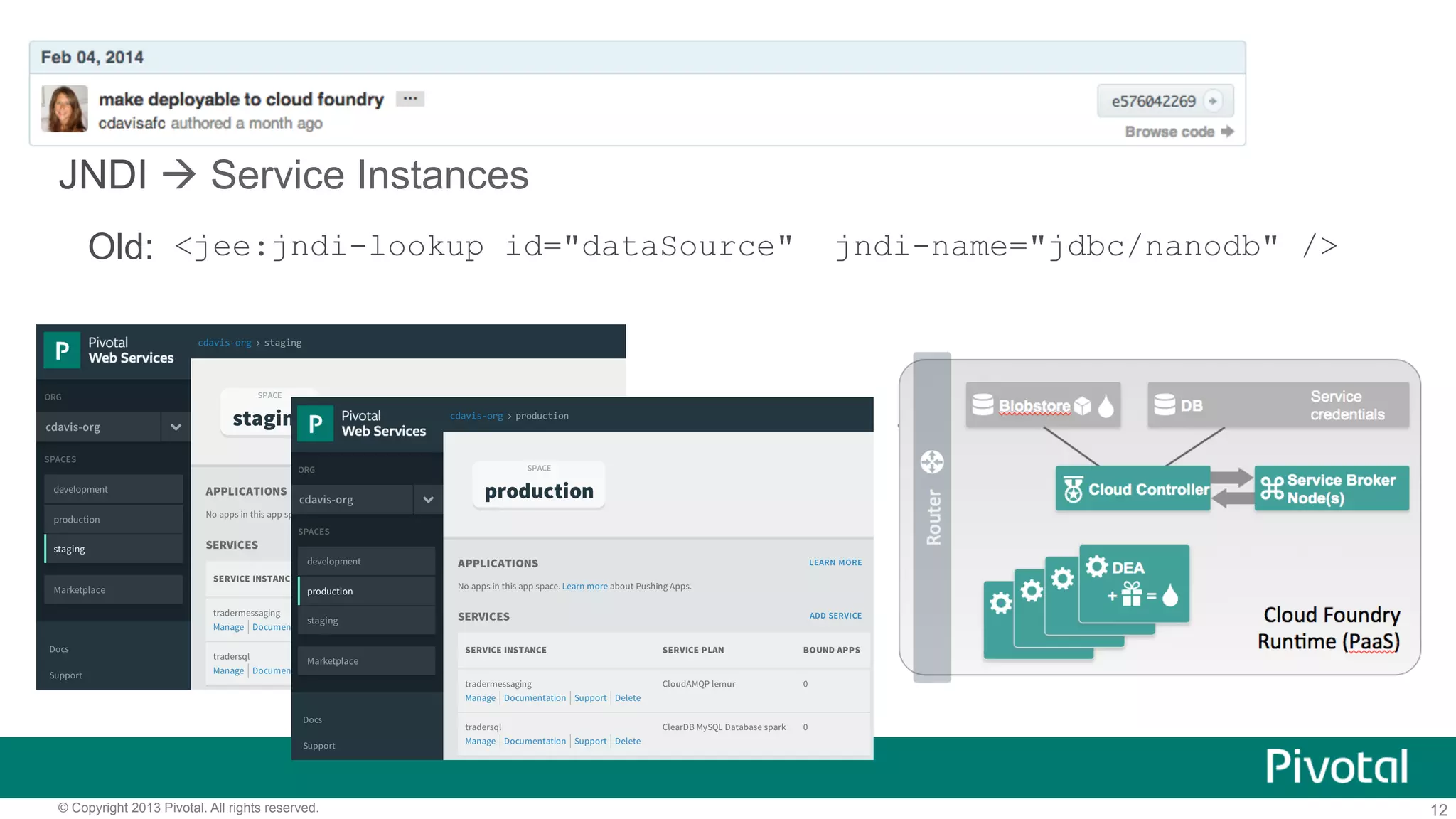The image size is (1456, 819).
Task: Click Blobstore database icon
Action: pos(983,405)
